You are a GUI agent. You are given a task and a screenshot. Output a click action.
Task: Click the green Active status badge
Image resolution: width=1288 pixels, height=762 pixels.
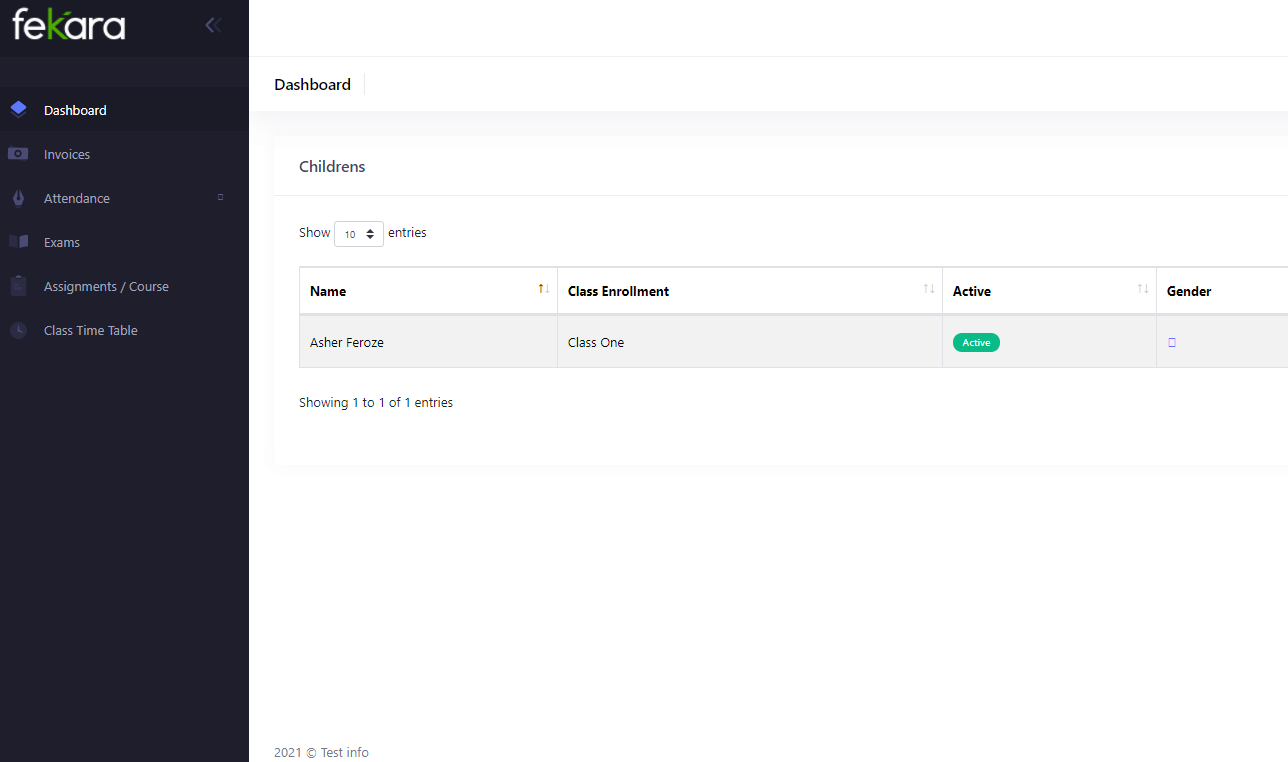click(976, 342)
